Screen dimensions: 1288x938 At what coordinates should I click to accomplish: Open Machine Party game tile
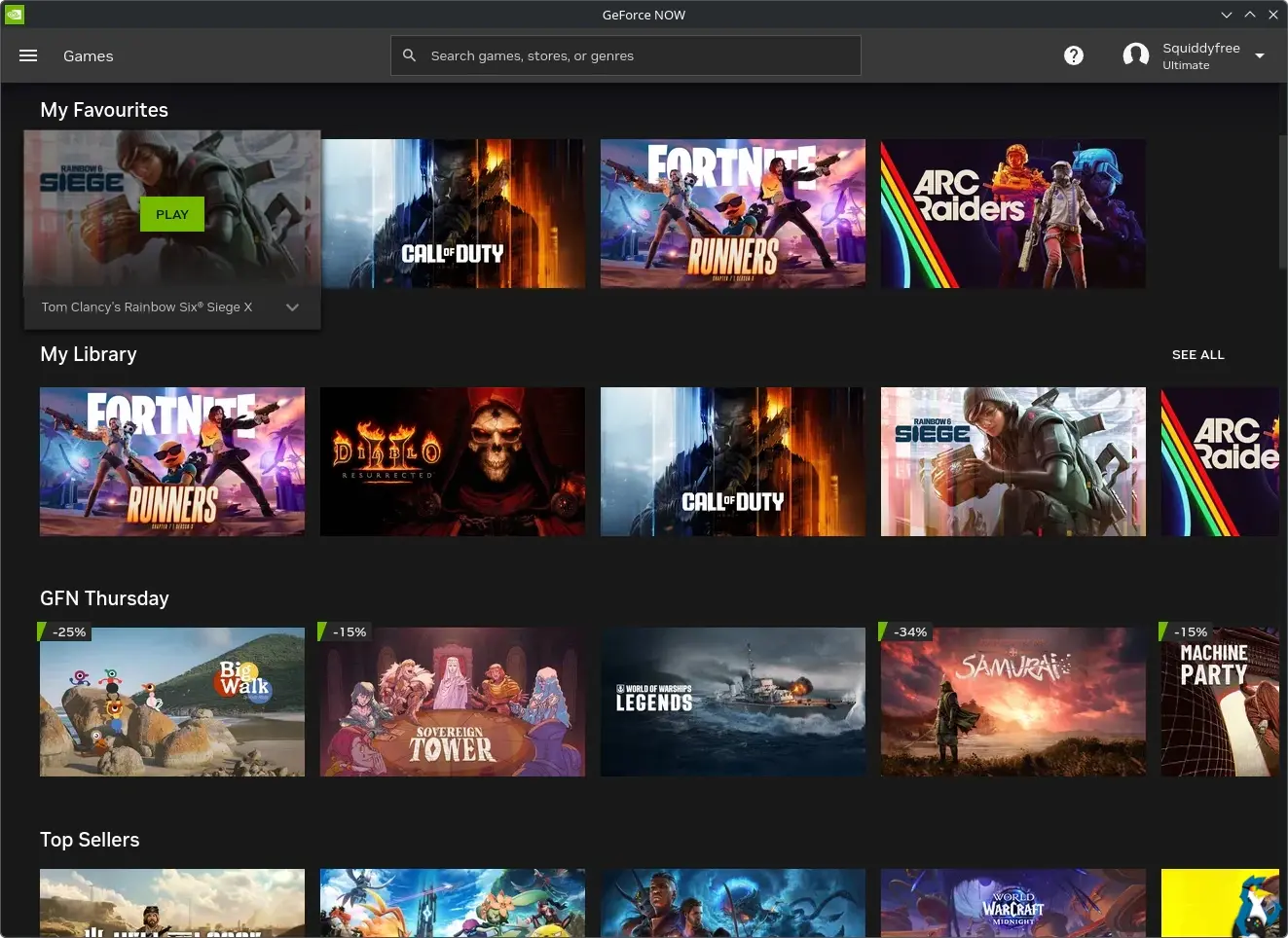[x=1220, y=703]
